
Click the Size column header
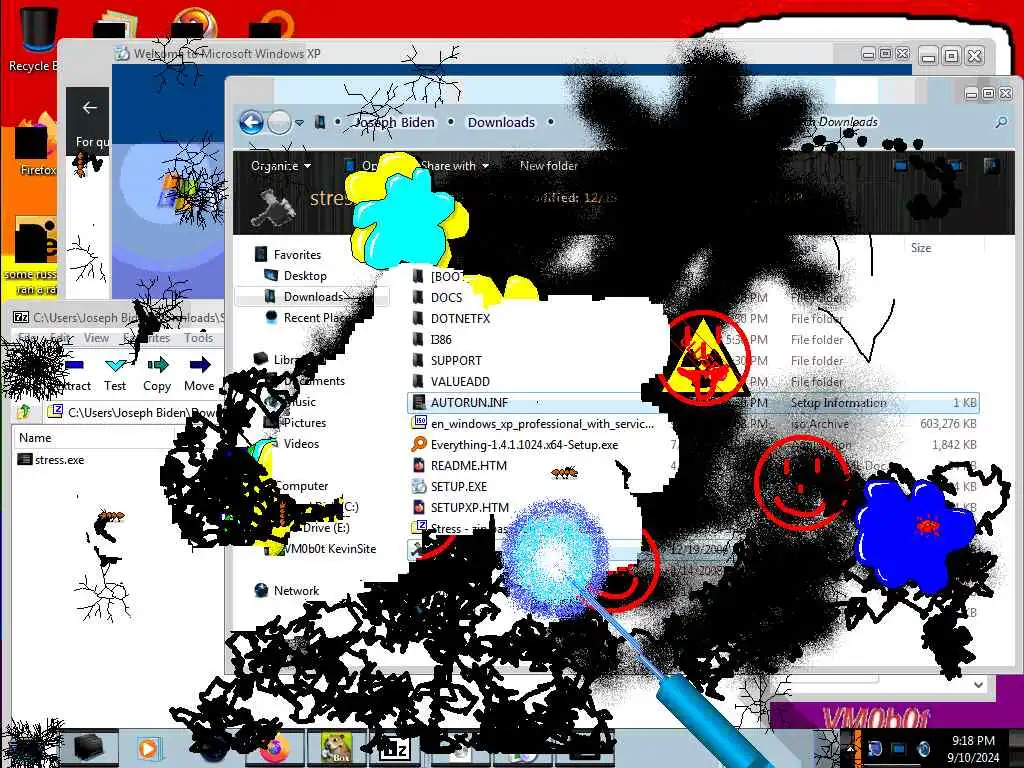click(x=921, y=248)
